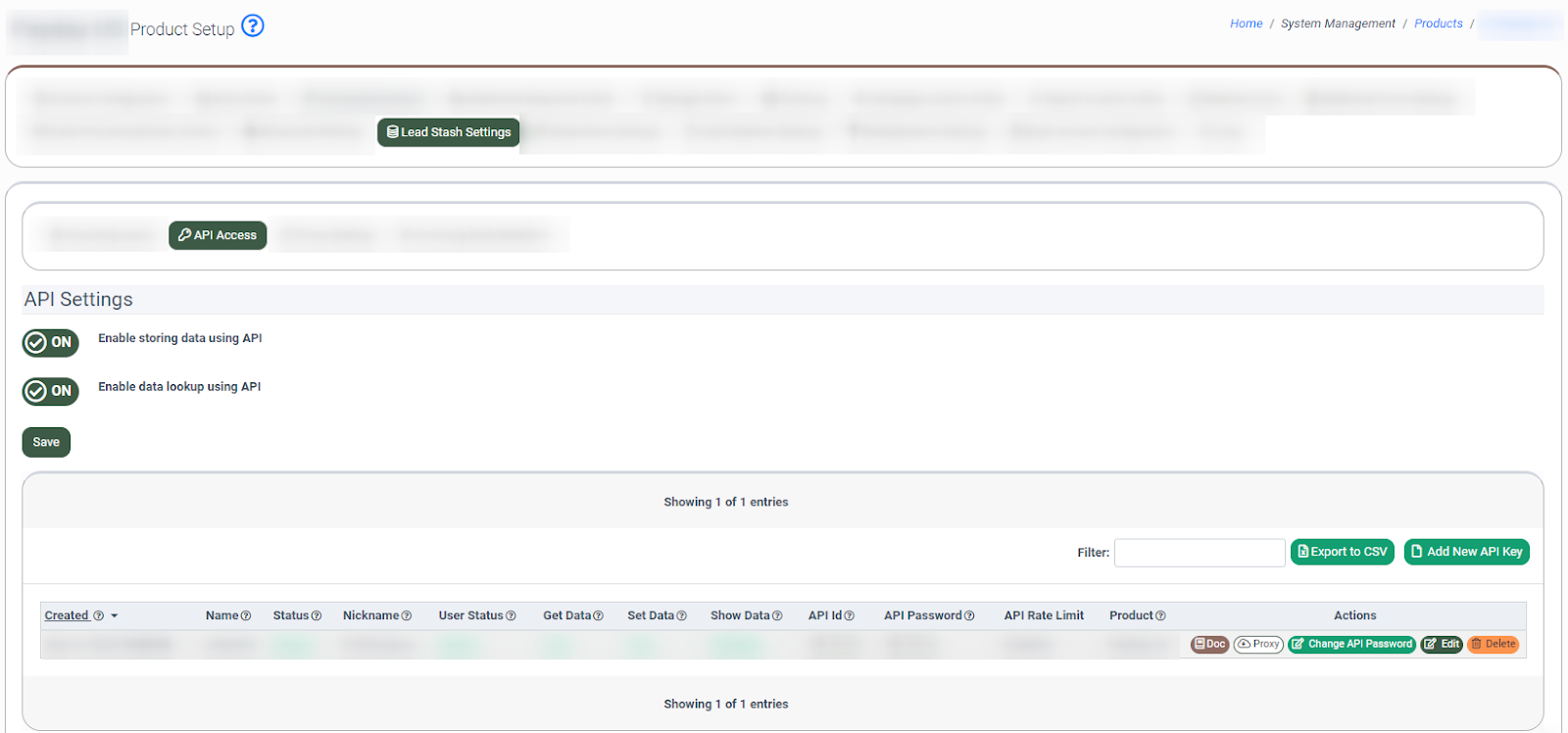Screen dimensions: 1568x733
Task: Toggle Enable data lookup using API switch
Action: pos(50,391)
